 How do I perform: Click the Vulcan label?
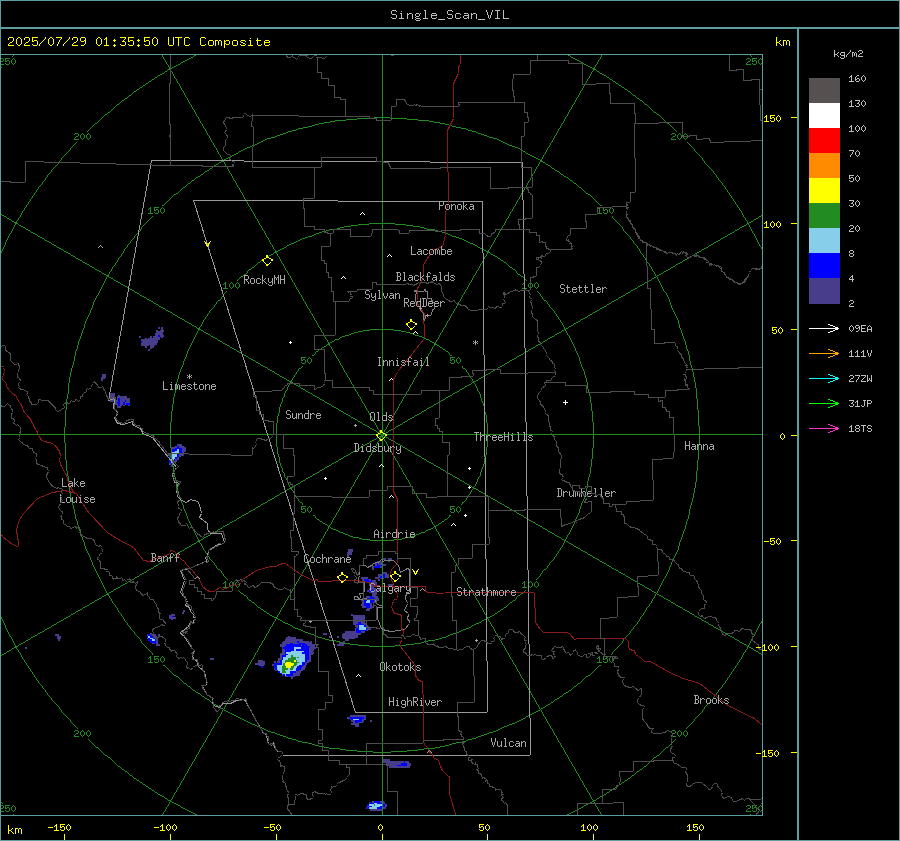508,743
